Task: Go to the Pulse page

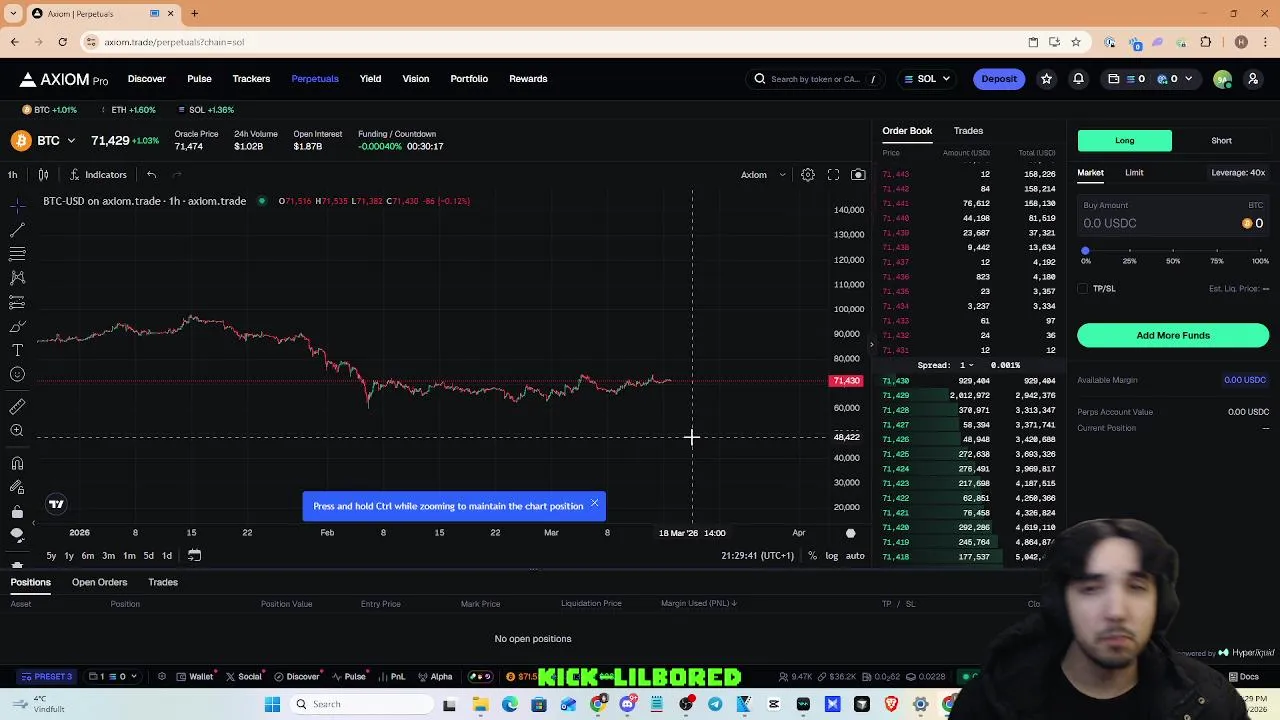Action: click(x=199, y=79)
